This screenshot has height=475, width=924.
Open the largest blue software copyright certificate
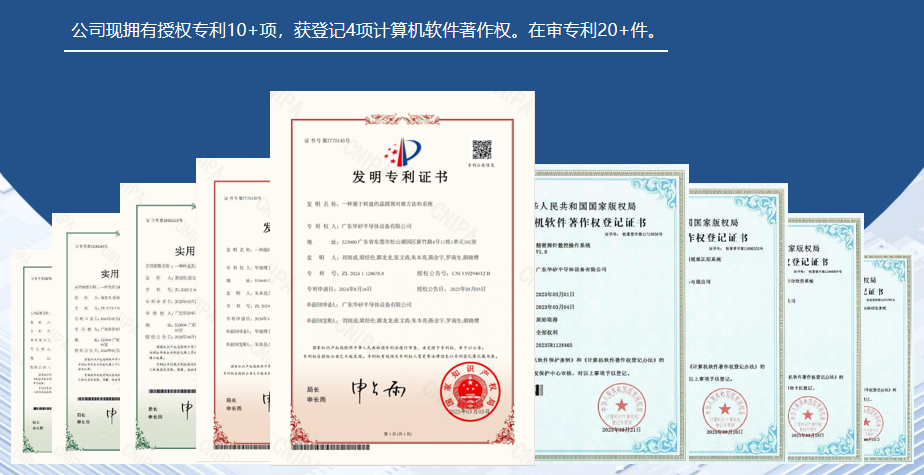click(x=611, y=312)
